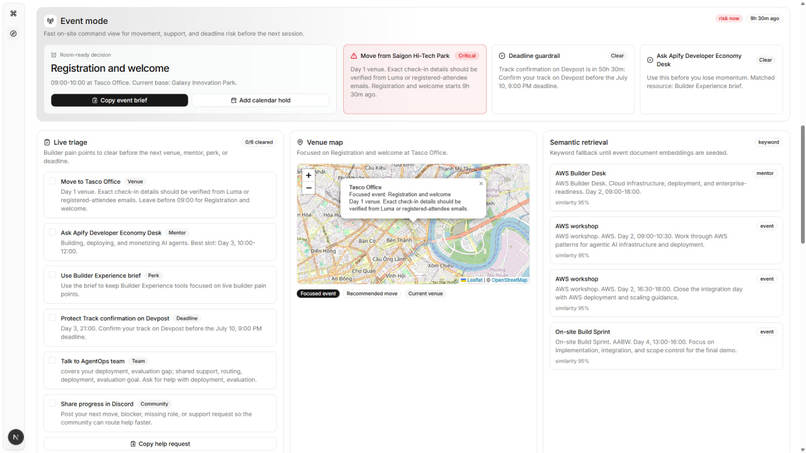Click the Venue map pin icon

pos(300,142)
